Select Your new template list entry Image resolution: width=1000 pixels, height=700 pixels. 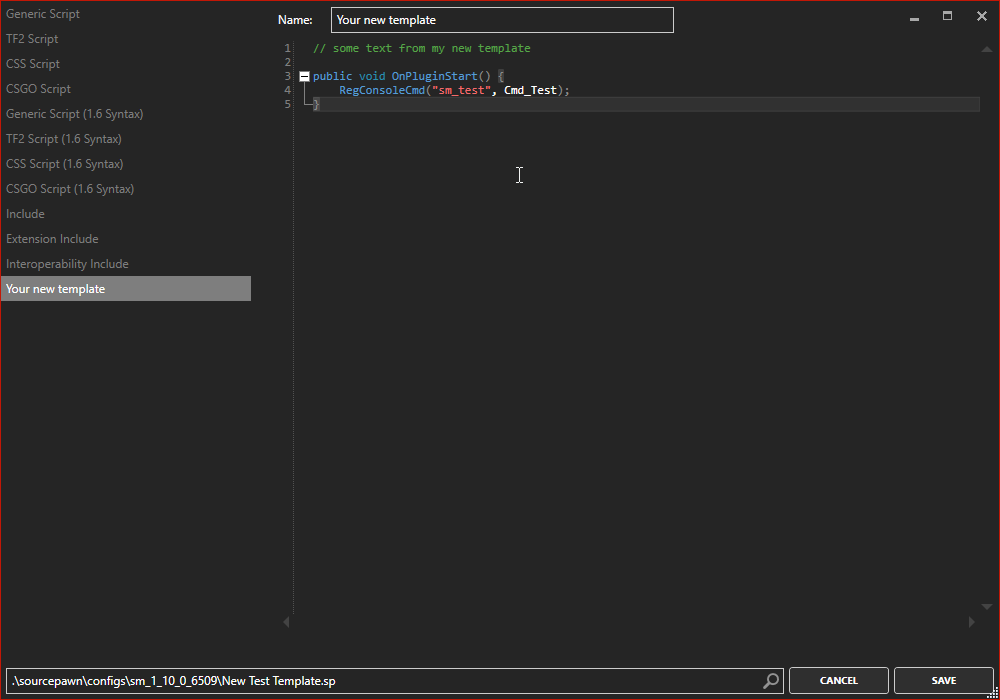(126, 289)
